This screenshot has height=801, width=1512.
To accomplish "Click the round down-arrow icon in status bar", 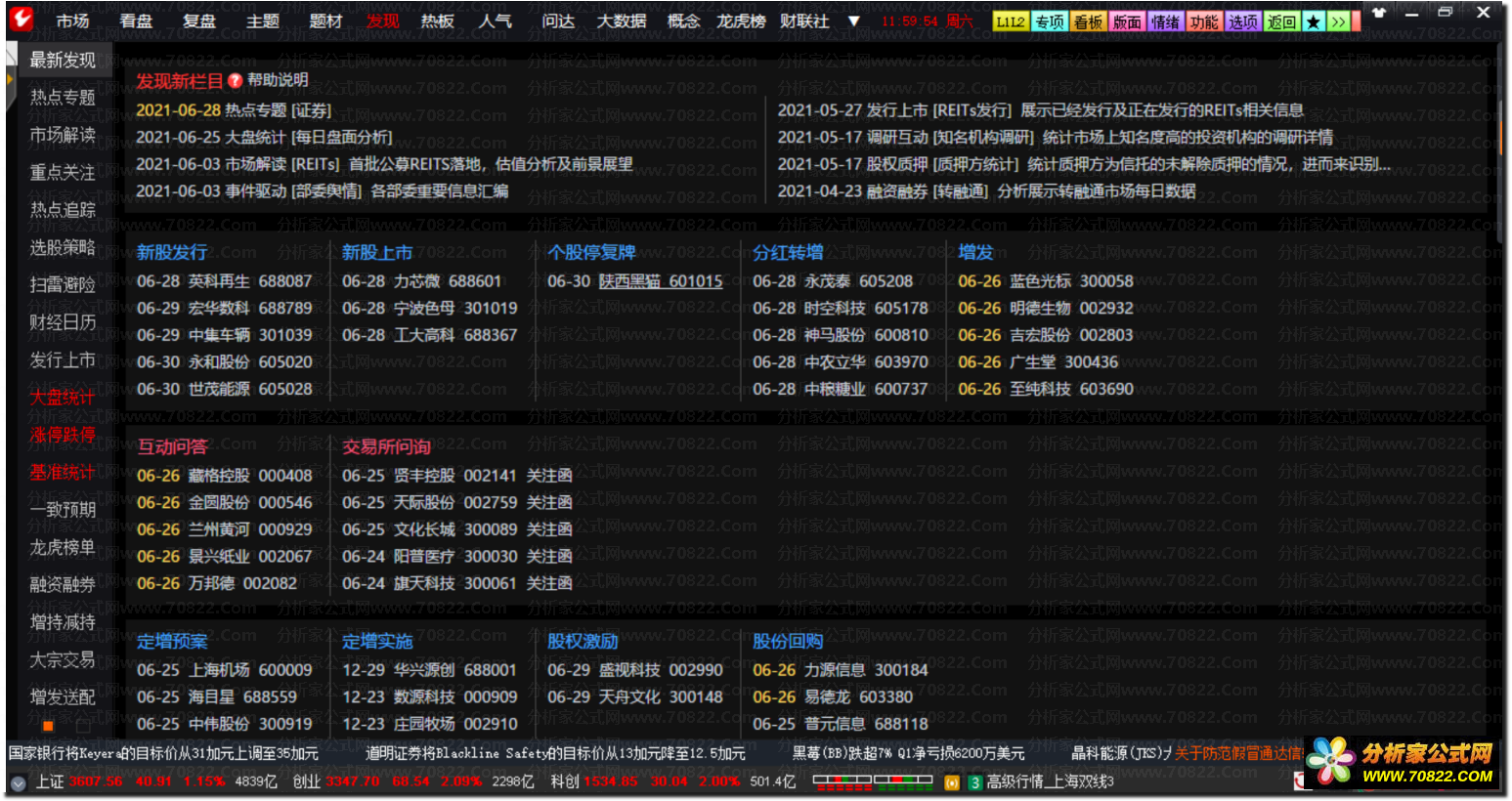I will point(18,782).
